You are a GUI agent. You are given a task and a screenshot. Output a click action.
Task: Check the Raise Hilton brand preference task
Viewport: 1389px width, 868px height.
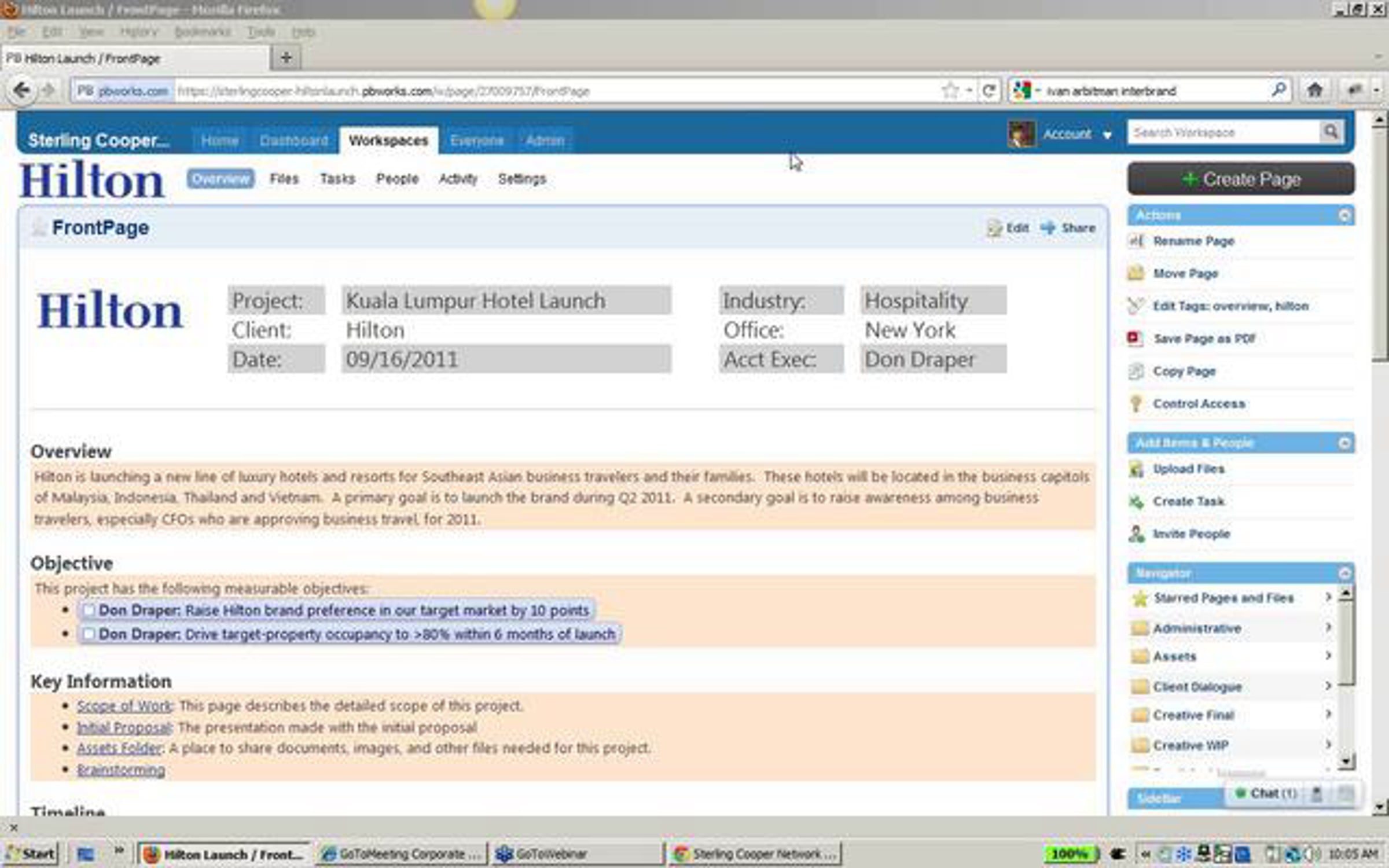(x=89, y=610)
